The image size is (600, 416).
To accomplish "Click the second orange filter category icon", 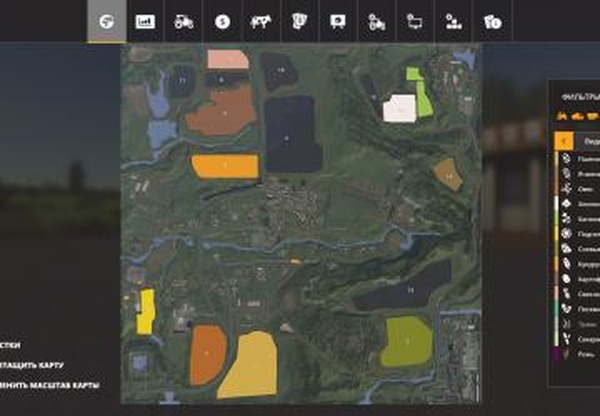I will click(x=577, y=116).
